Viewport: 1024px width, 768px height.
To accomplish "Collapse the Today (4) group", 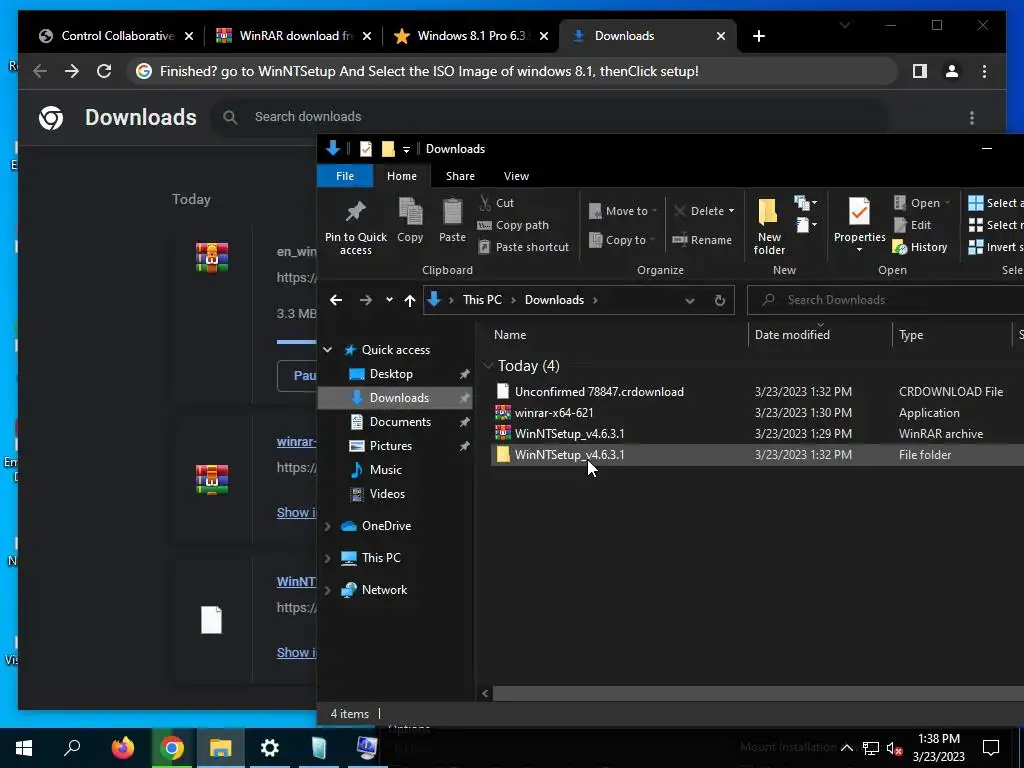I will click(487, 366).
